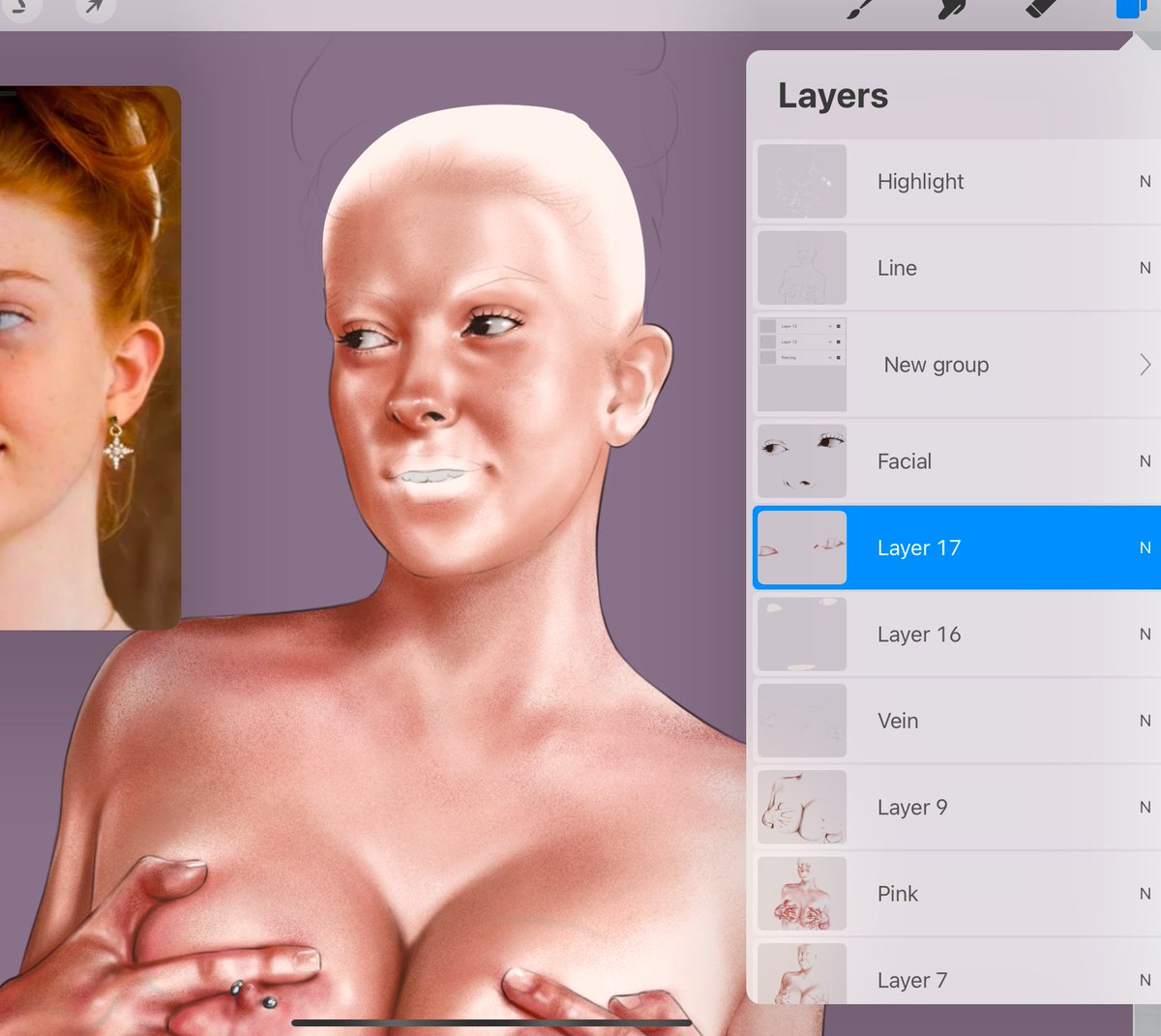
Task: Expand the New group layer group
Action: click(x=1145, y=365)
